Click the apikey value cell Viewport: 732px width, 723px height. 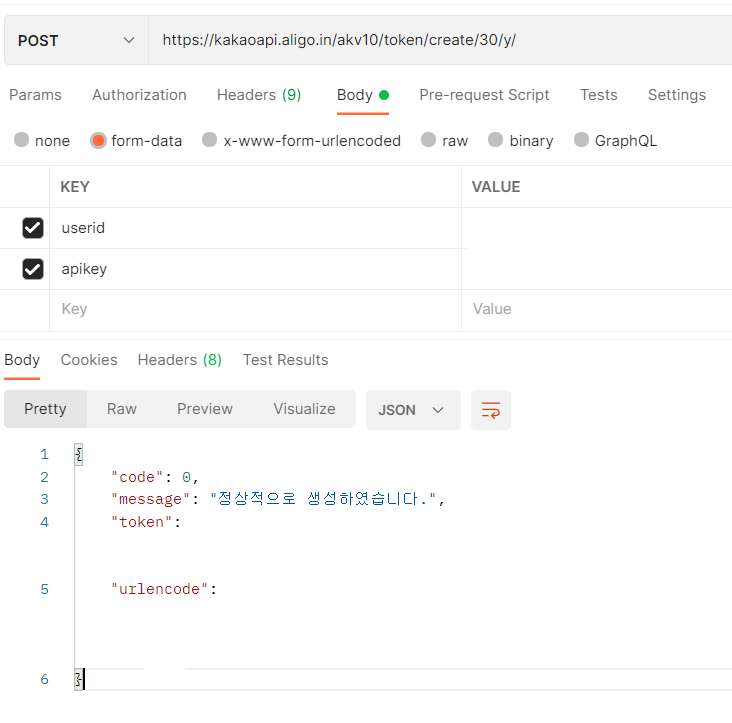pyautogui.click(x=597, y=269)
